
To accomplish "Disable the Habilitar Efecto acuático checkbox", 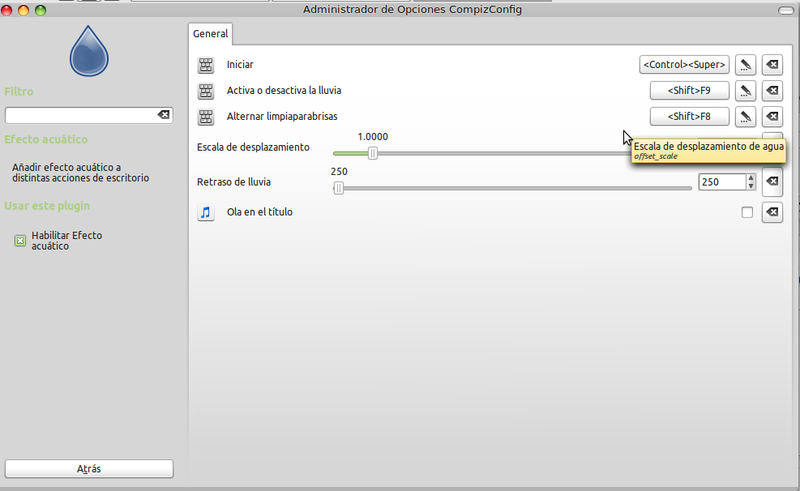I will [20, 241].
